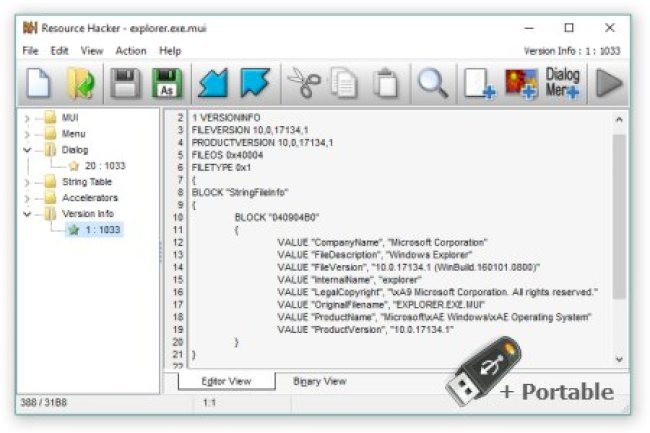Switch to the Editor View tab
Viewport: 650px width, 433px height.
[x=226, y=381]
